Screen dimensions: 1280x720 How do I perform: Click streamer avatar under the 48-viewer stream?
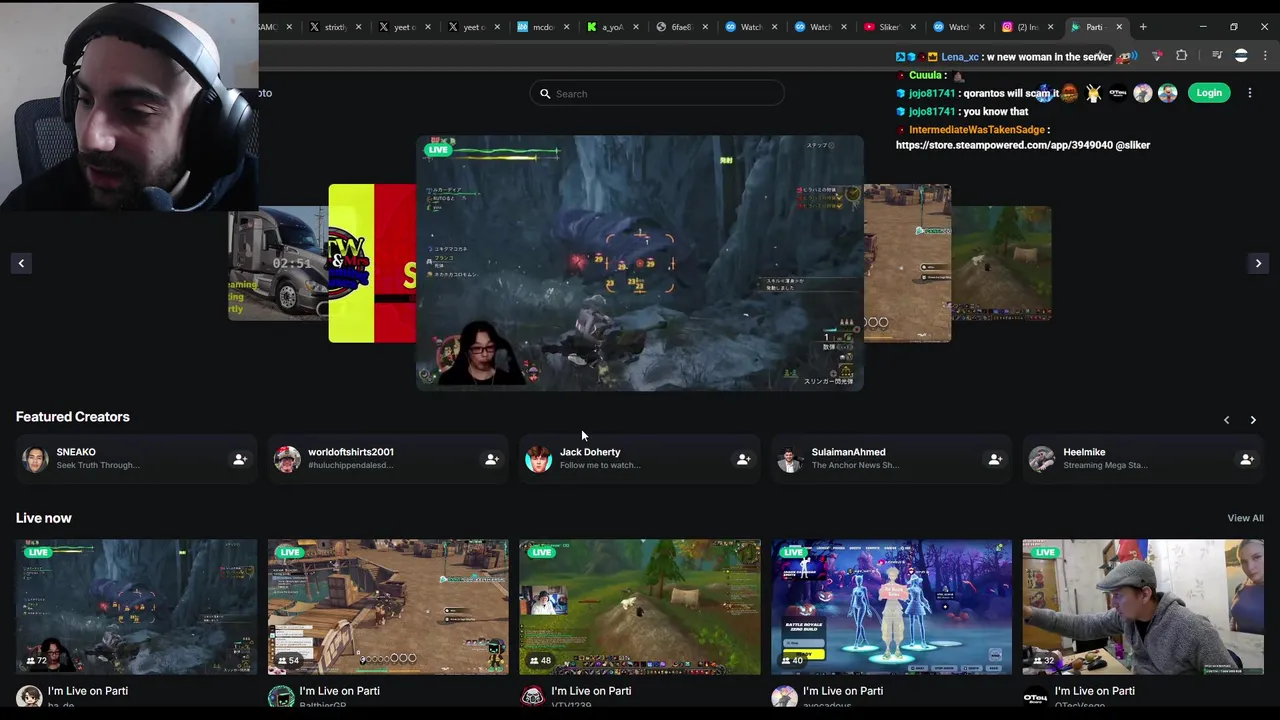(x=533, y=697)
